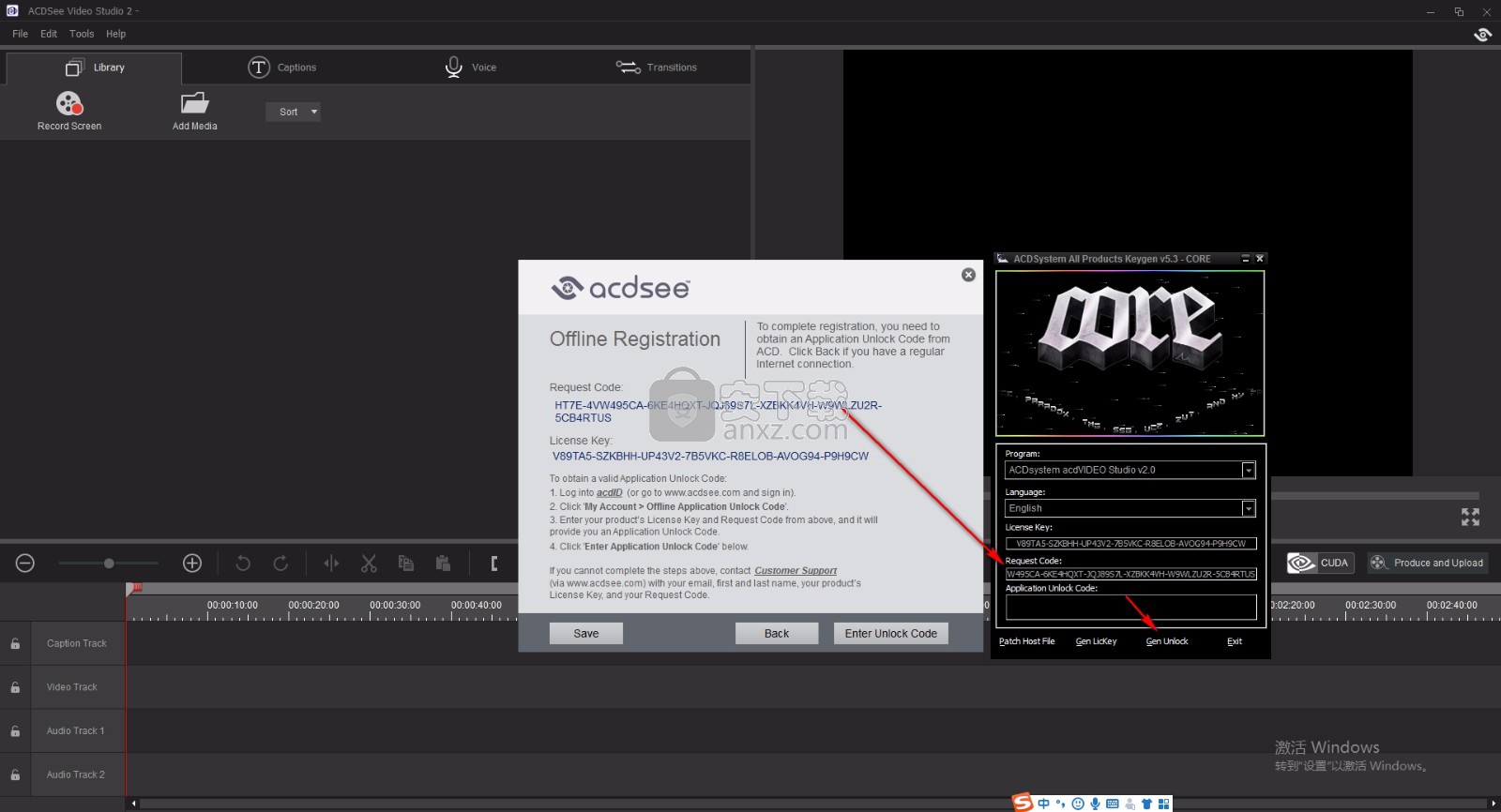1501x812 pixels.
Task: Click the Request Code field in keygen
Action: (x=1130, y=574)
